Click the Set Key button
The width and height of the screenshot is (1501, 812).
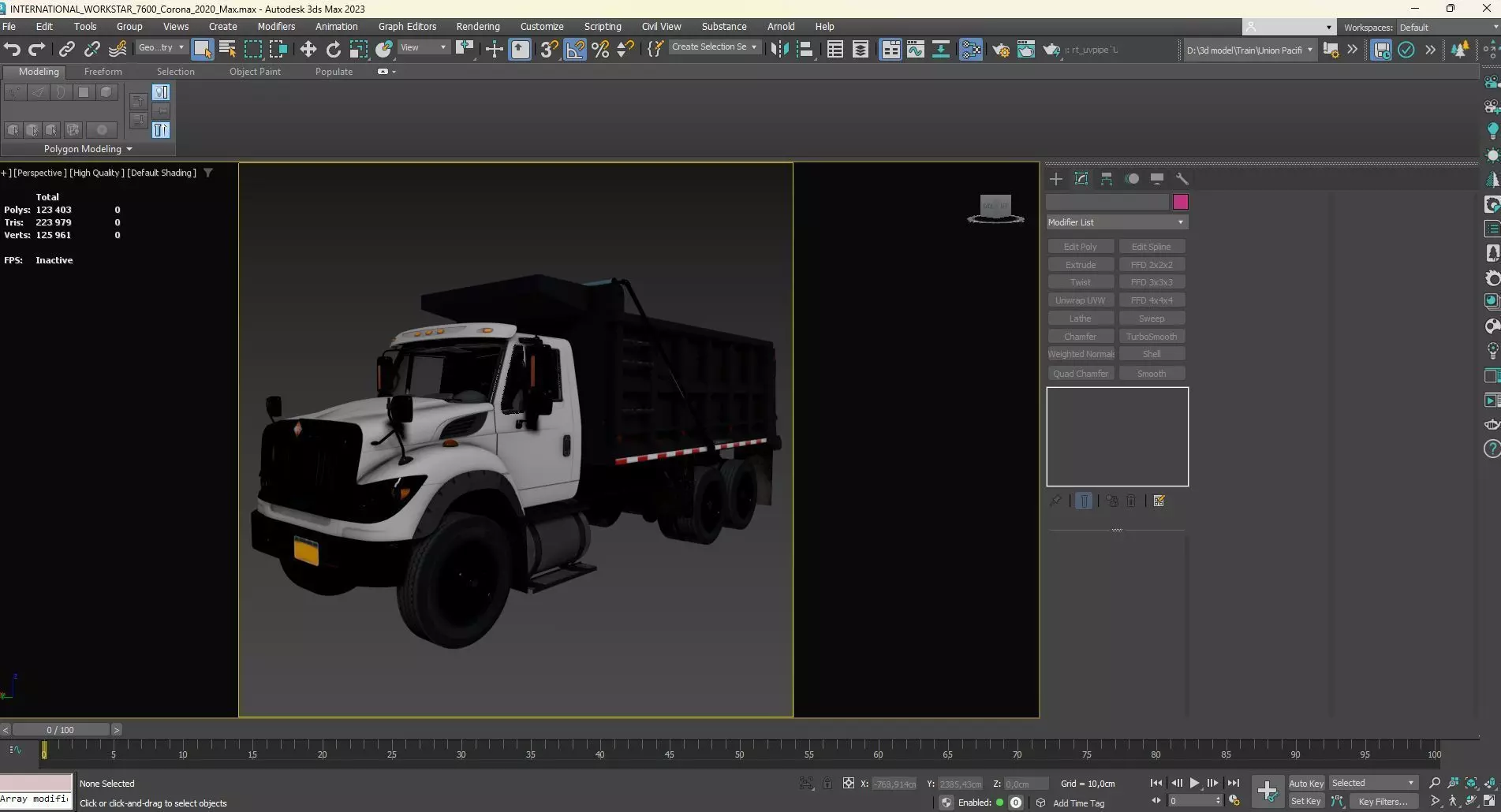(1306, 801)
